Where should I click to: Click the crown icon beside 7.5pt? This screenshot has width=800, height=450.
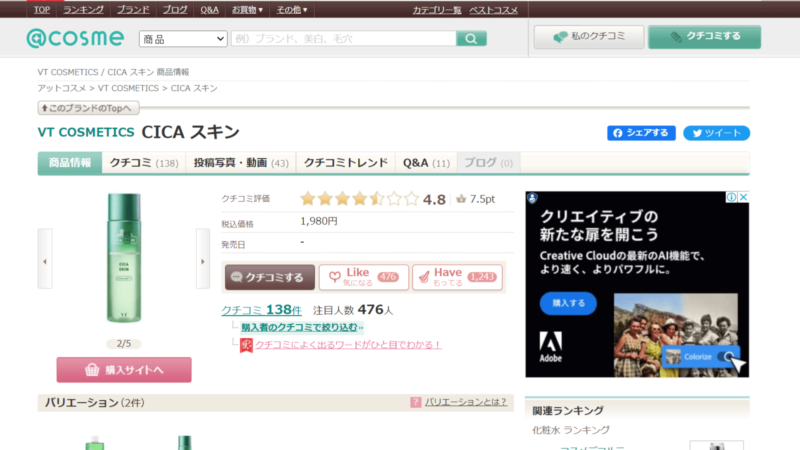point(461,199)
